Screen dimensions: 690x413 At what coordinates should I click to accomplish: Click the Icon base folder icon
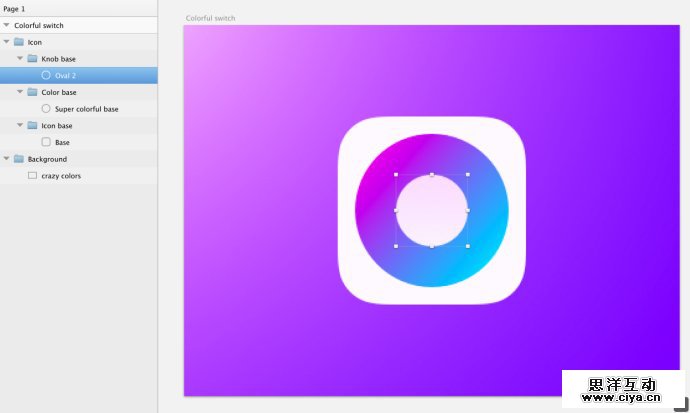click(x=33, y=125)
